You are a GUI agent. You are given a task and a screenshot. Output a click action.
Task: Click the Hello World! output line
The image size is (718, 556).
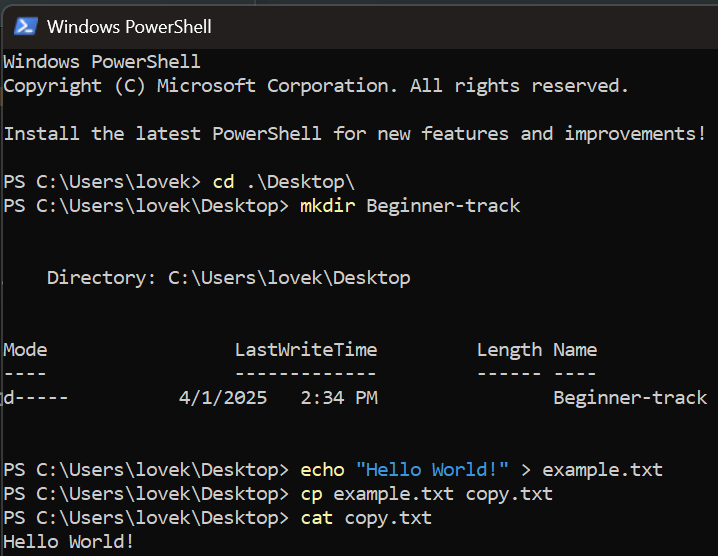pyautogui.click(x=69, y=542)
